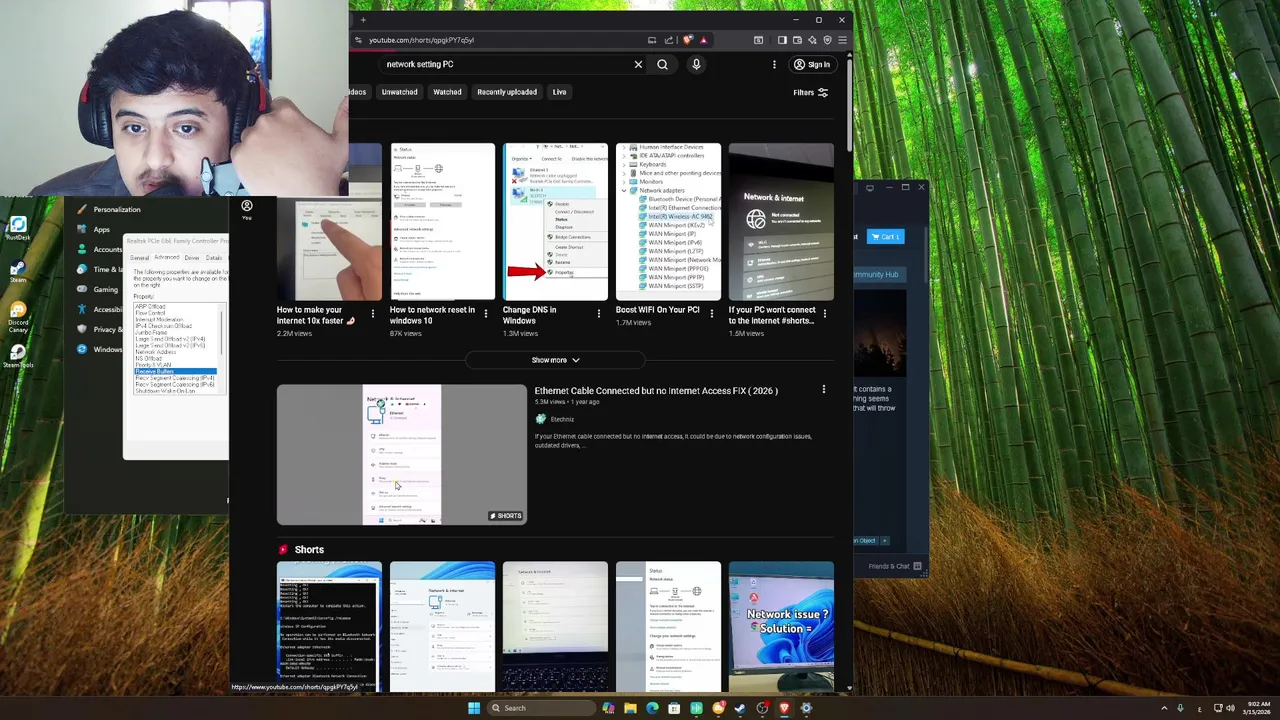Open options for 'If your PC won't connect' short
Viewport: 1280px width, 720px height.
[824, 313]
